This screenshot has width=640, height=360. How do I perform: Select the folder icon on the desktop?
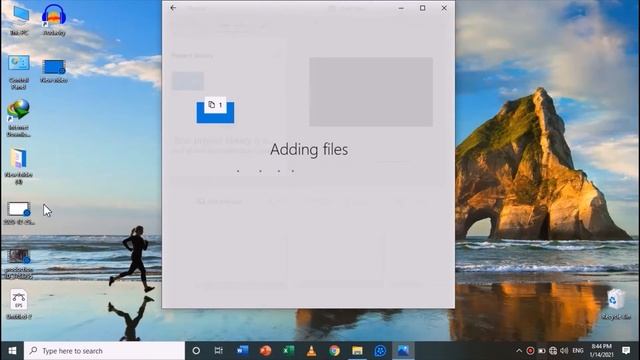coord(19,166)
